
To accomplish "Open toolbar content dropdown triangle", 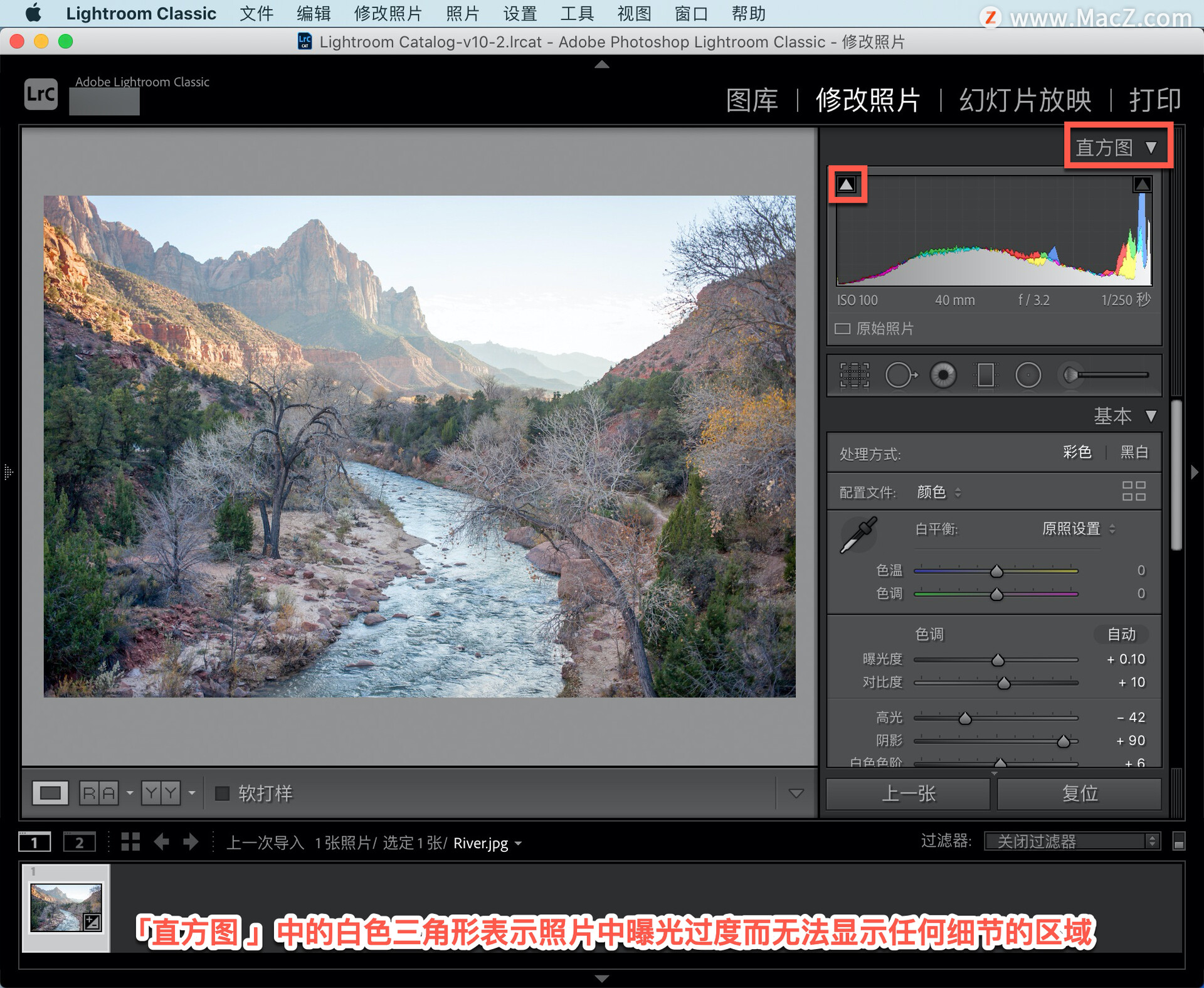I will [796, 794].
